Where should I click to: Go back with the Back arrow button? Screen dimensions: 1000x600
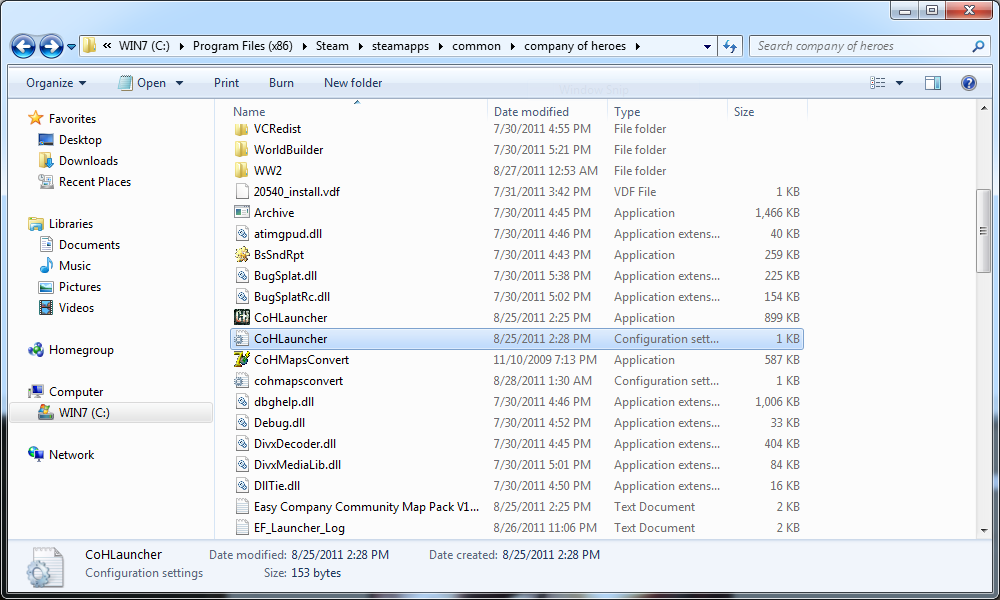click(x=24, y=47)
